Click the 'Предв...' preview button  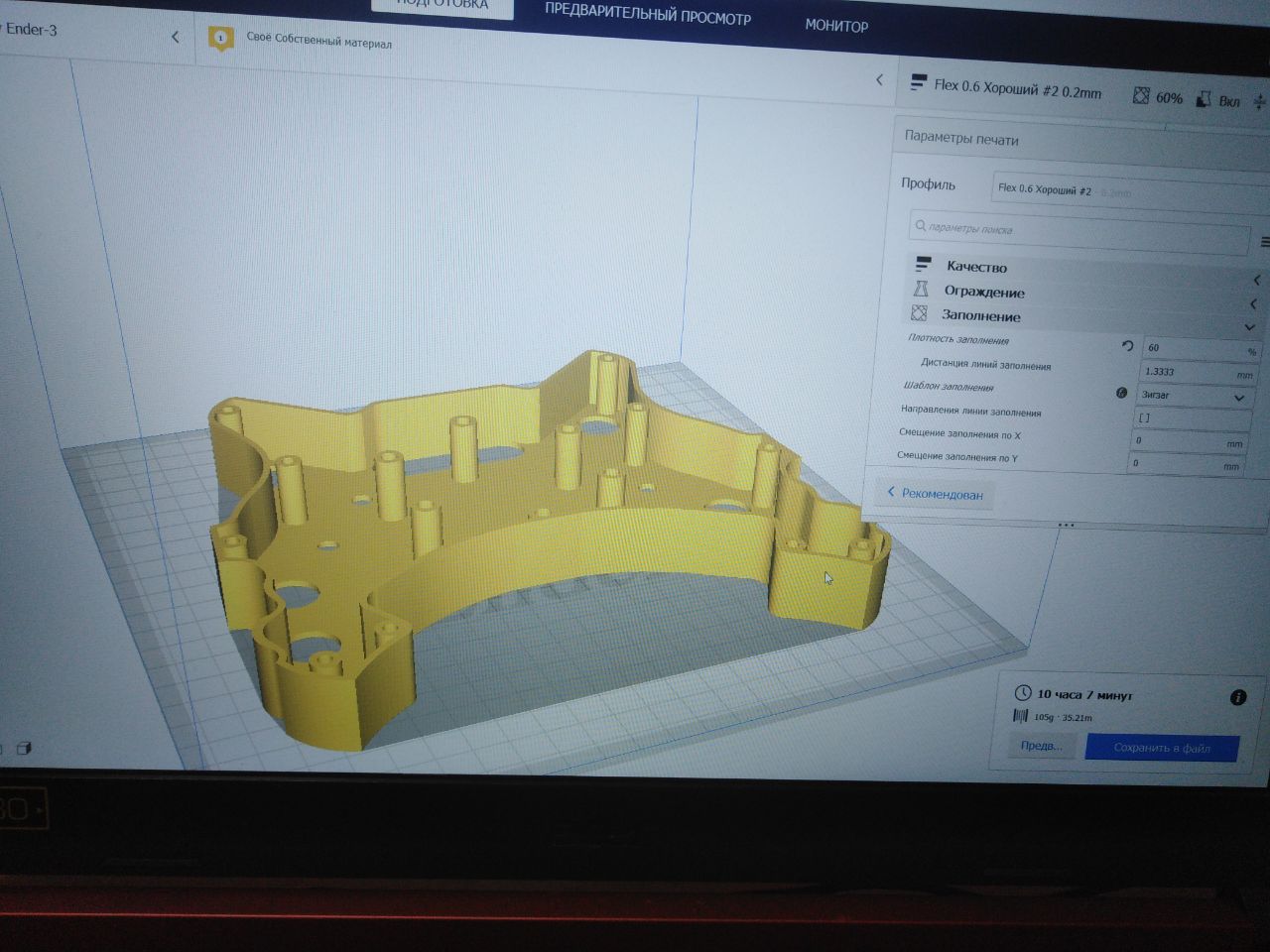click(x=1042, y=746)
